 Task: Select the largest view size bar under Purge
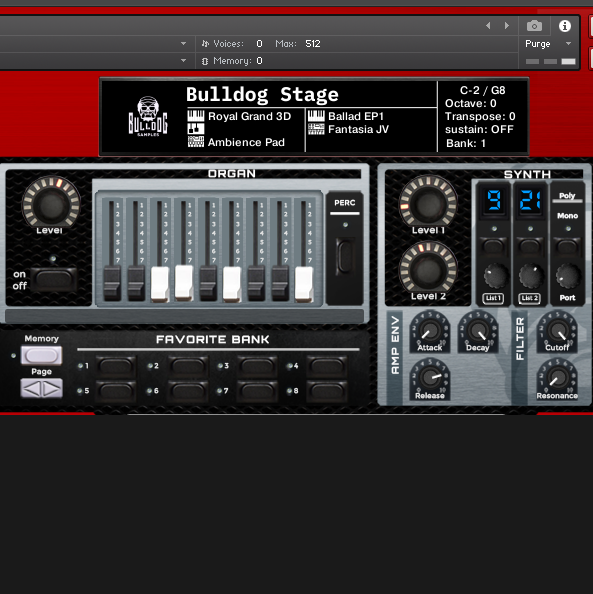pos(568,61)
